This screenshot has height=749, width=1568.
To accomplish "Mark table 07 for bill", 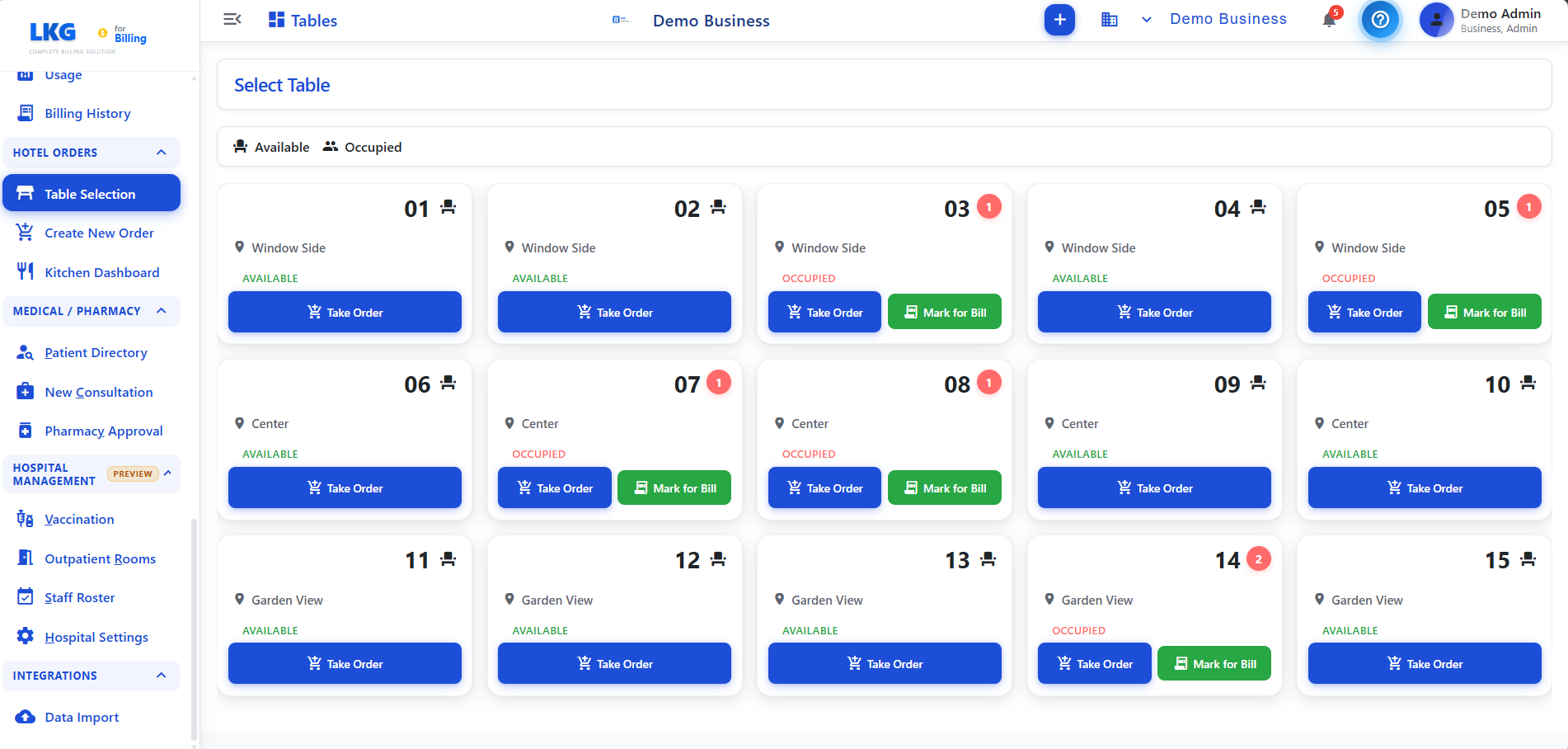I will pos(674,488).
